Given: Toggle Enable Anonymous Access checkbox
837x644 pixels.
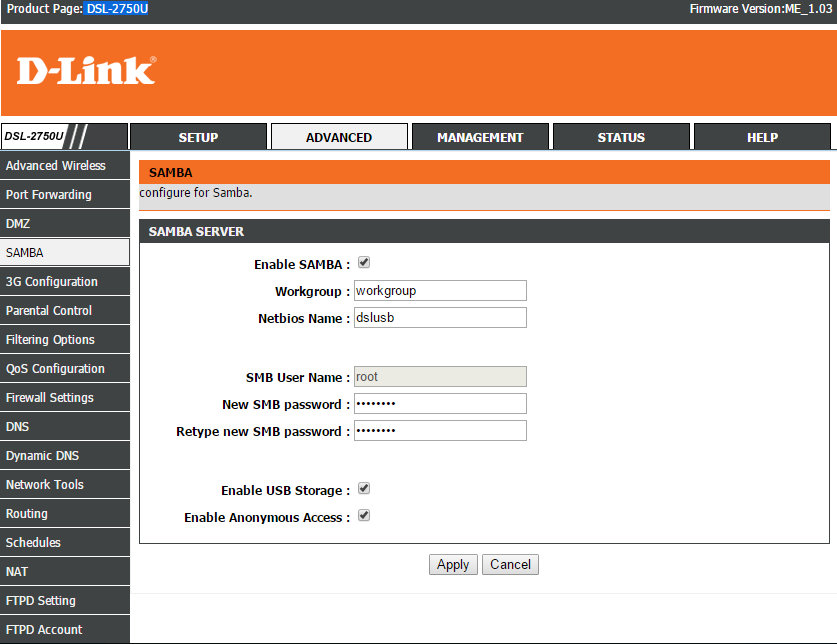Looking at the screenshot, I should coord(364,515).
